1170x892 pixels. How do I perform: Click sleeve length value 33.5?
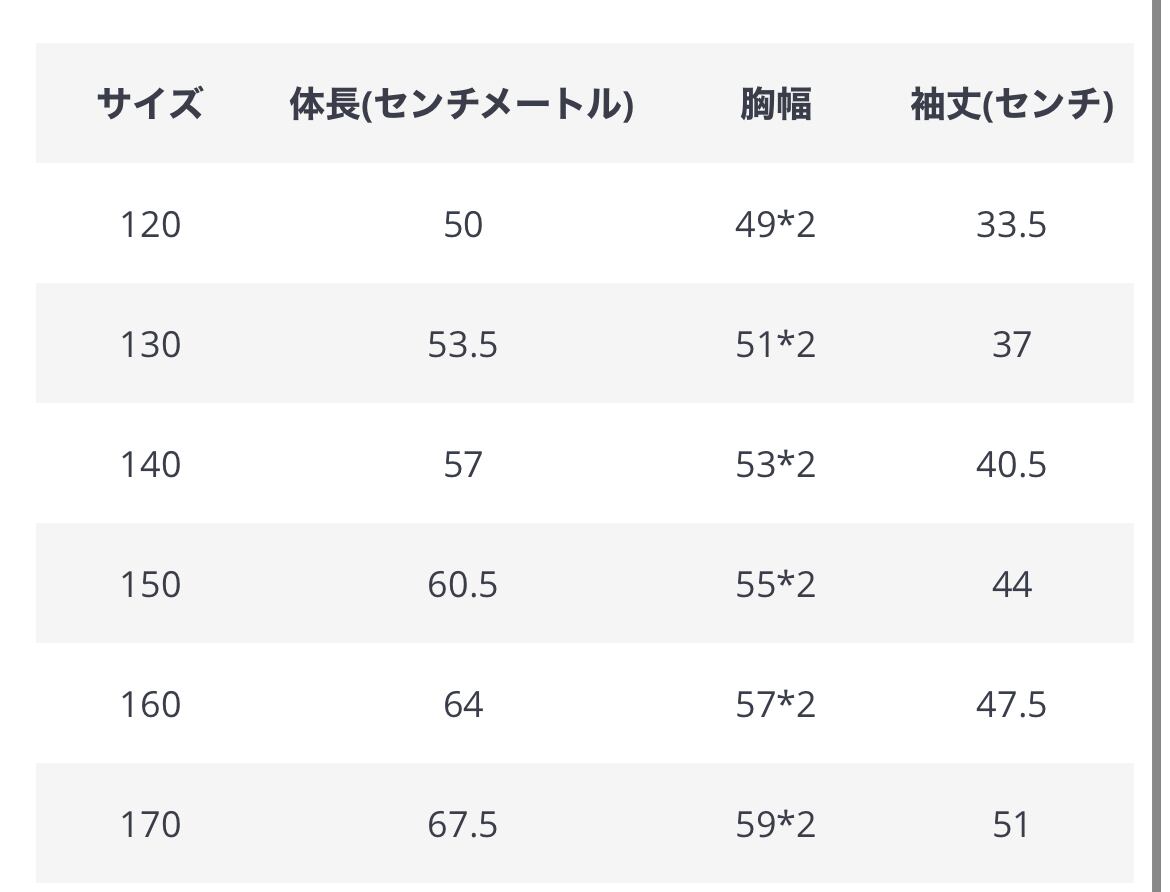(x=1011, y=224)
